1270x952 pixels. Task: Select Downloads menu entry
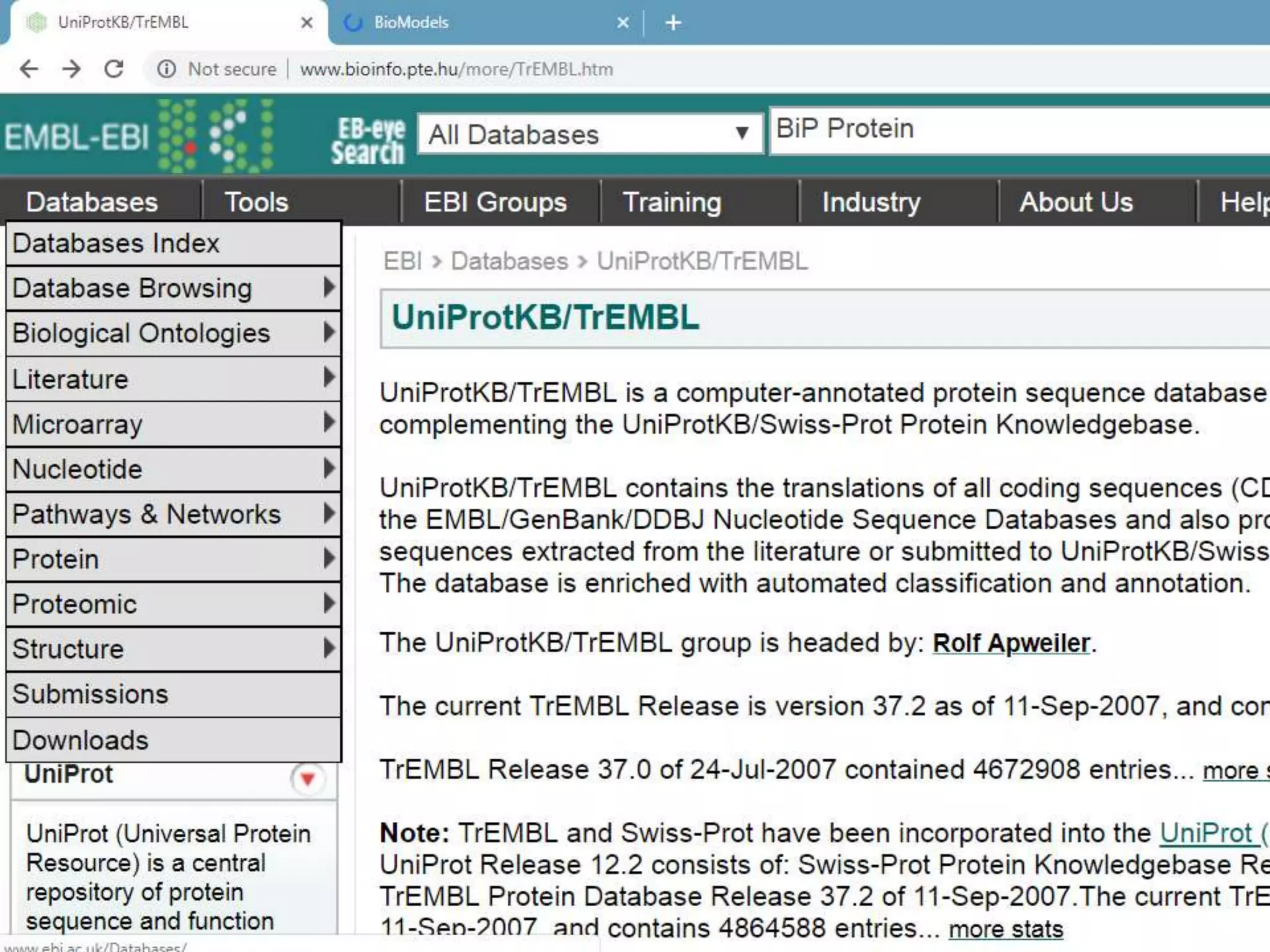174,740
